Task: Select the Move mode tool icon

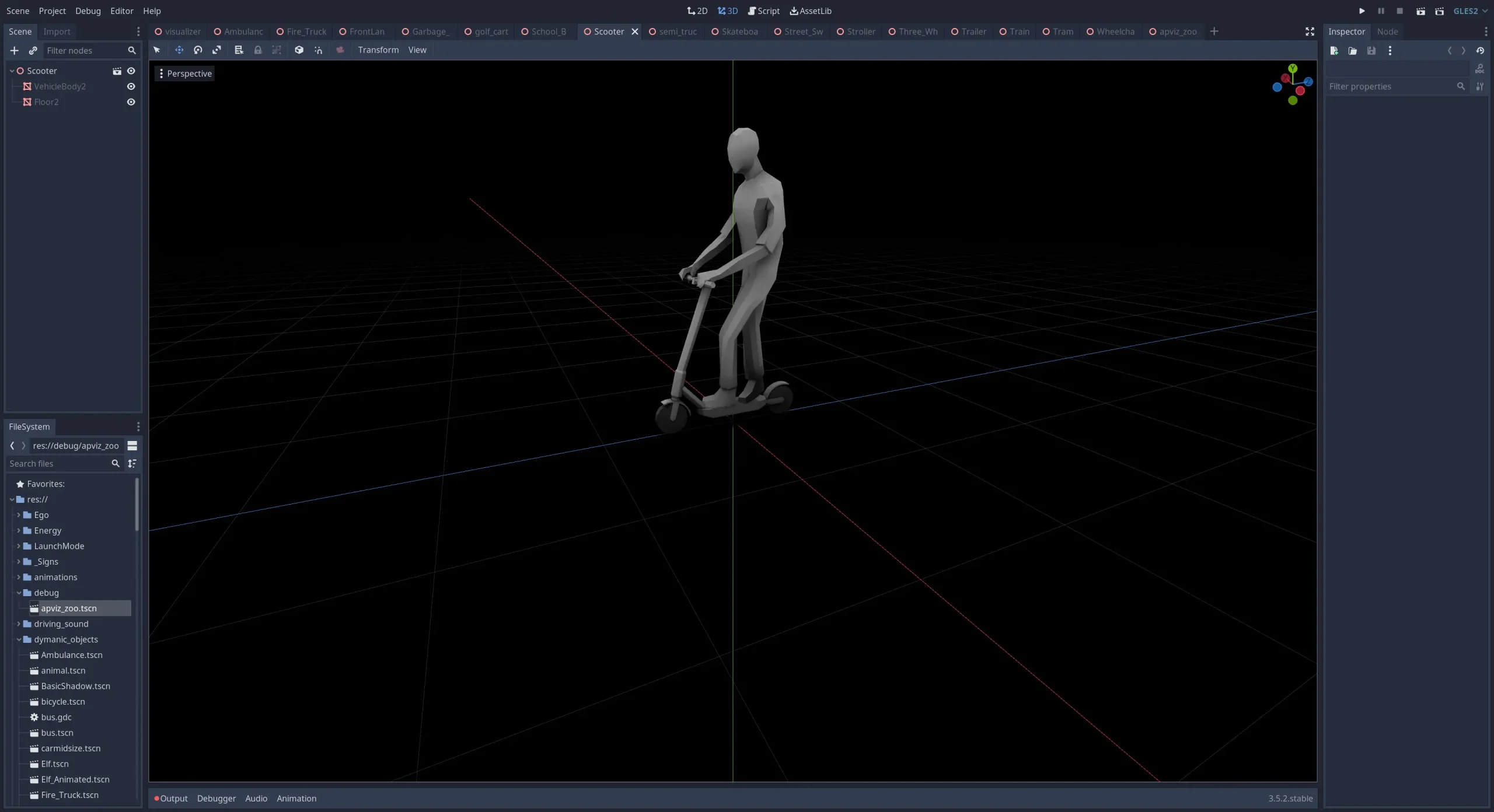Action: tap(179, 50)
